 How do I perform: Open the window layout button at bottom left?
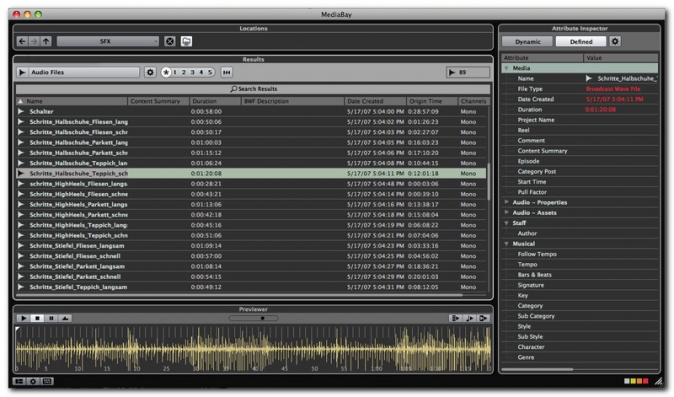[19, 381]
